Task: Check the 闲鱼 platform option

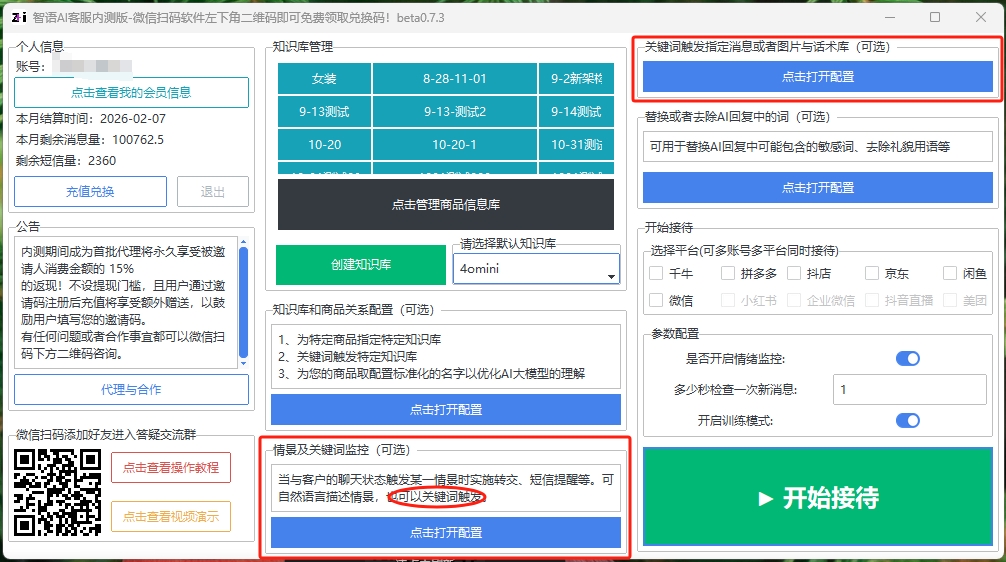Action: pos(950,273)
